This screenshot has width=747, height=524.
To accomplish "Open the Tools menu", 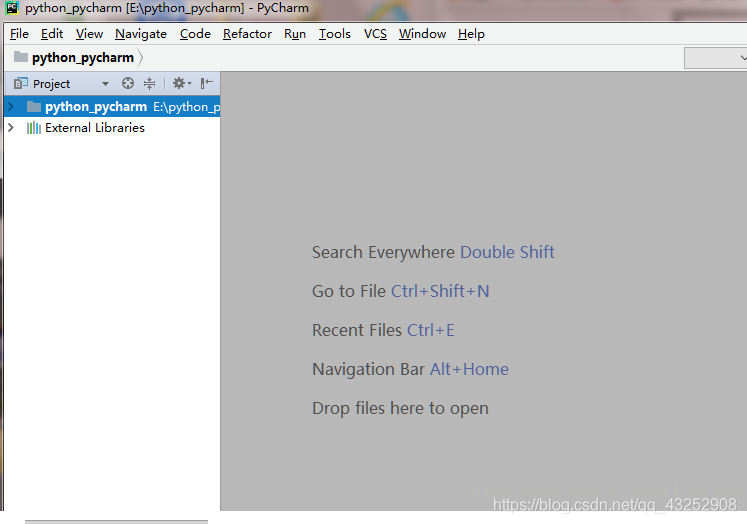I will click(335, 34).
